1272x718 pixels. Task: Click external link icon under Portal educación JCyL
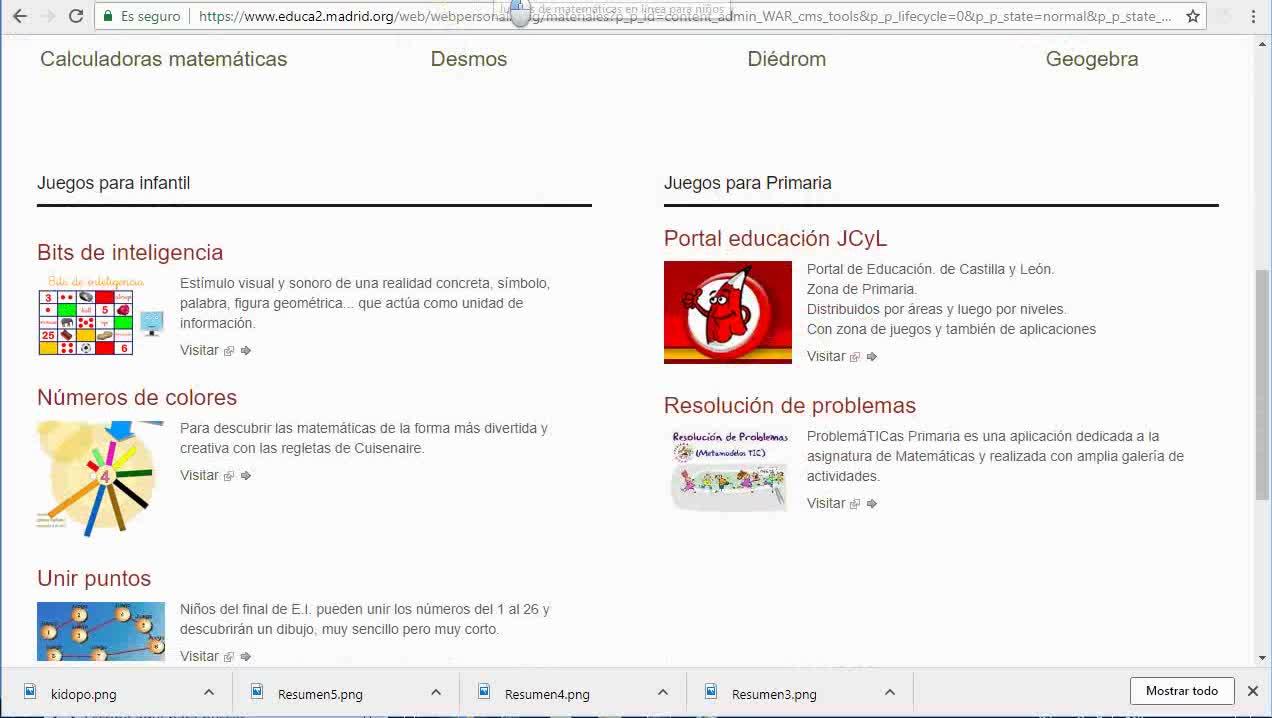855,357
